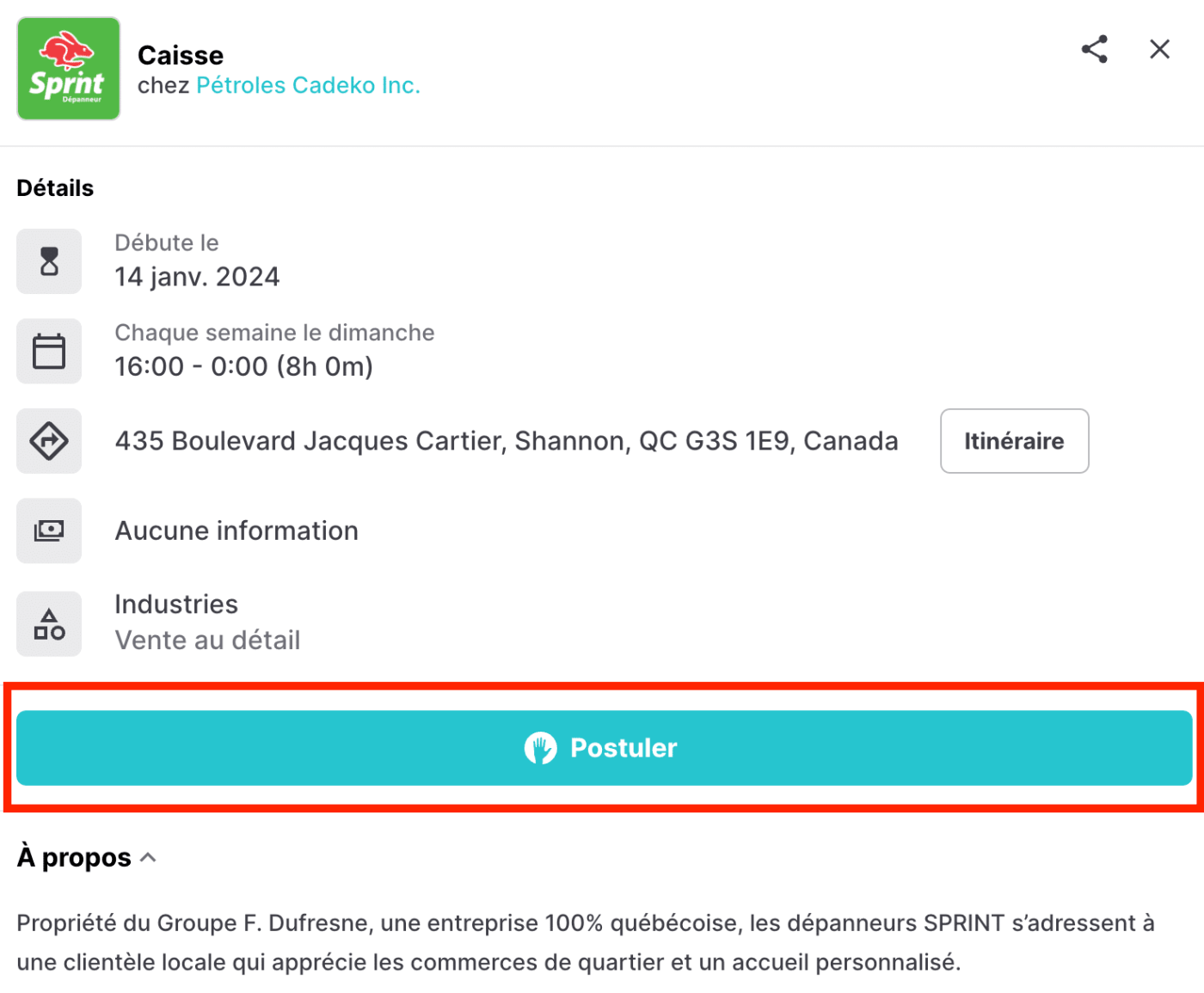Click the Vente au détail industry label
Screen dimensions: 1204x993
coord(207,640)
